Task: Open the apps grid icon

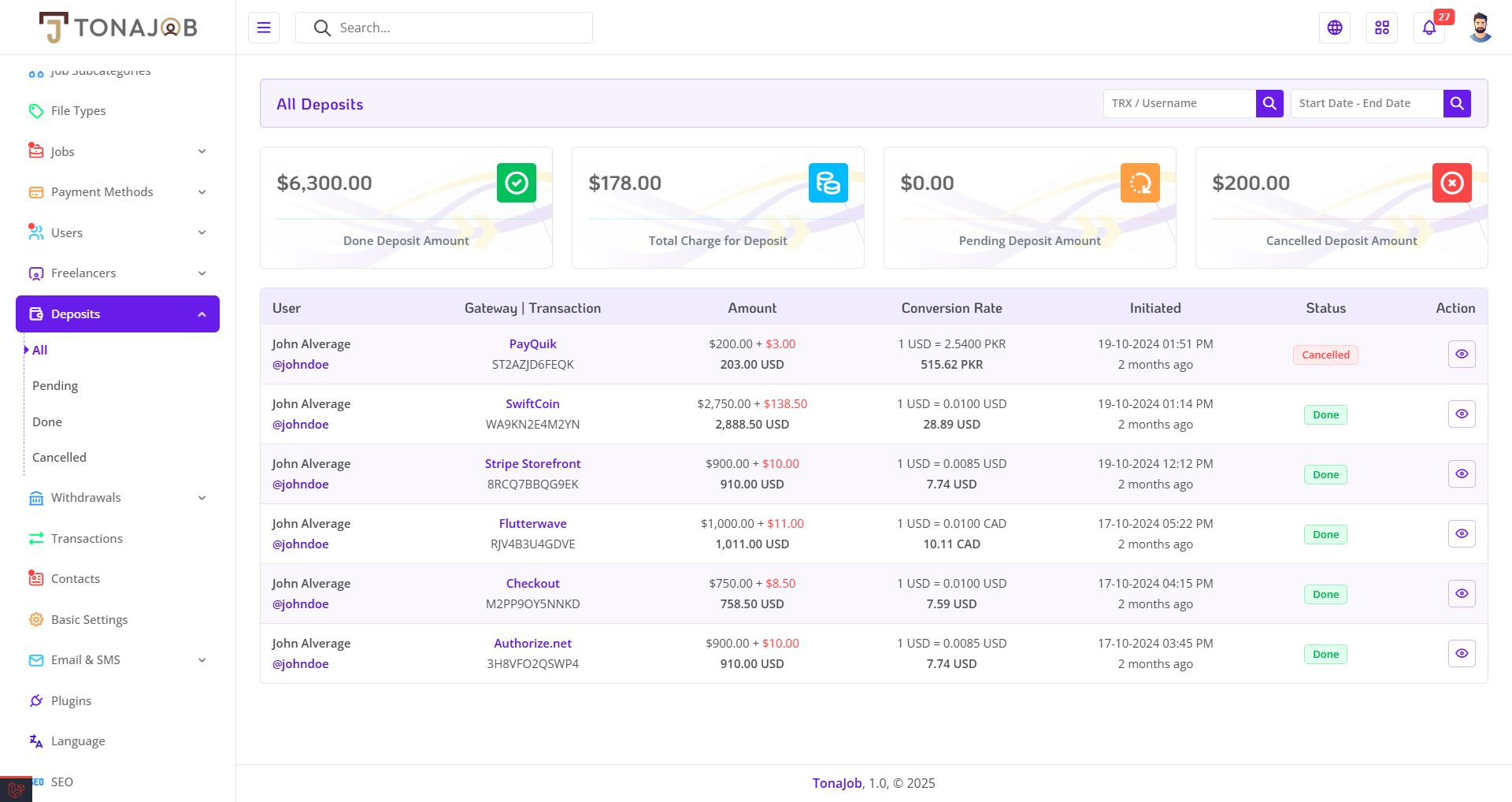Action: (1382, 28)
